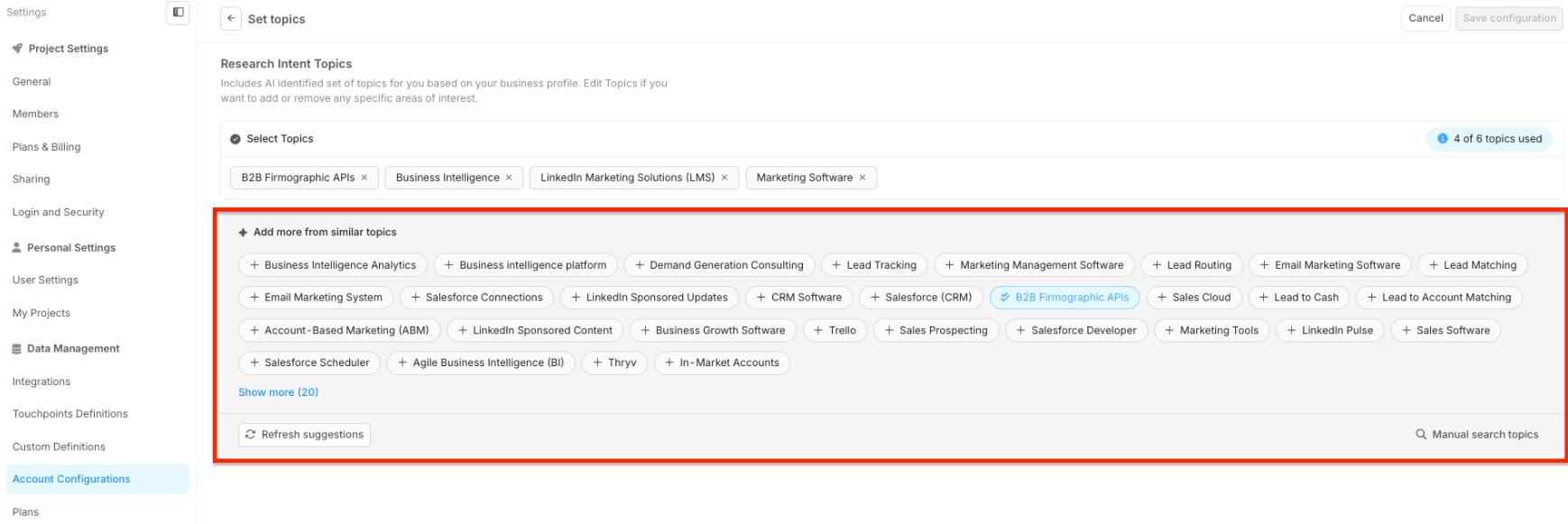
Task: Expand Show more (20) suggestions
Action: [278, 392]
